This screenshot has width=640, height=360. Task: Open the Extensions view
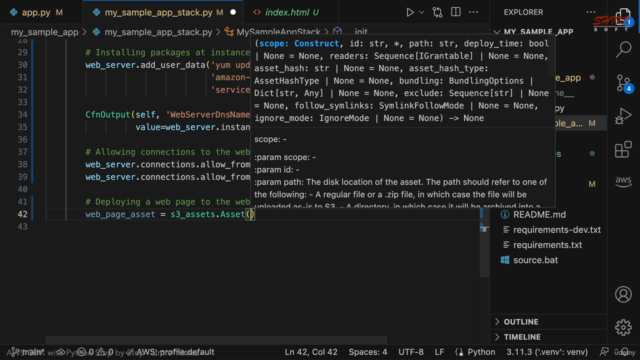pos(623,149)
